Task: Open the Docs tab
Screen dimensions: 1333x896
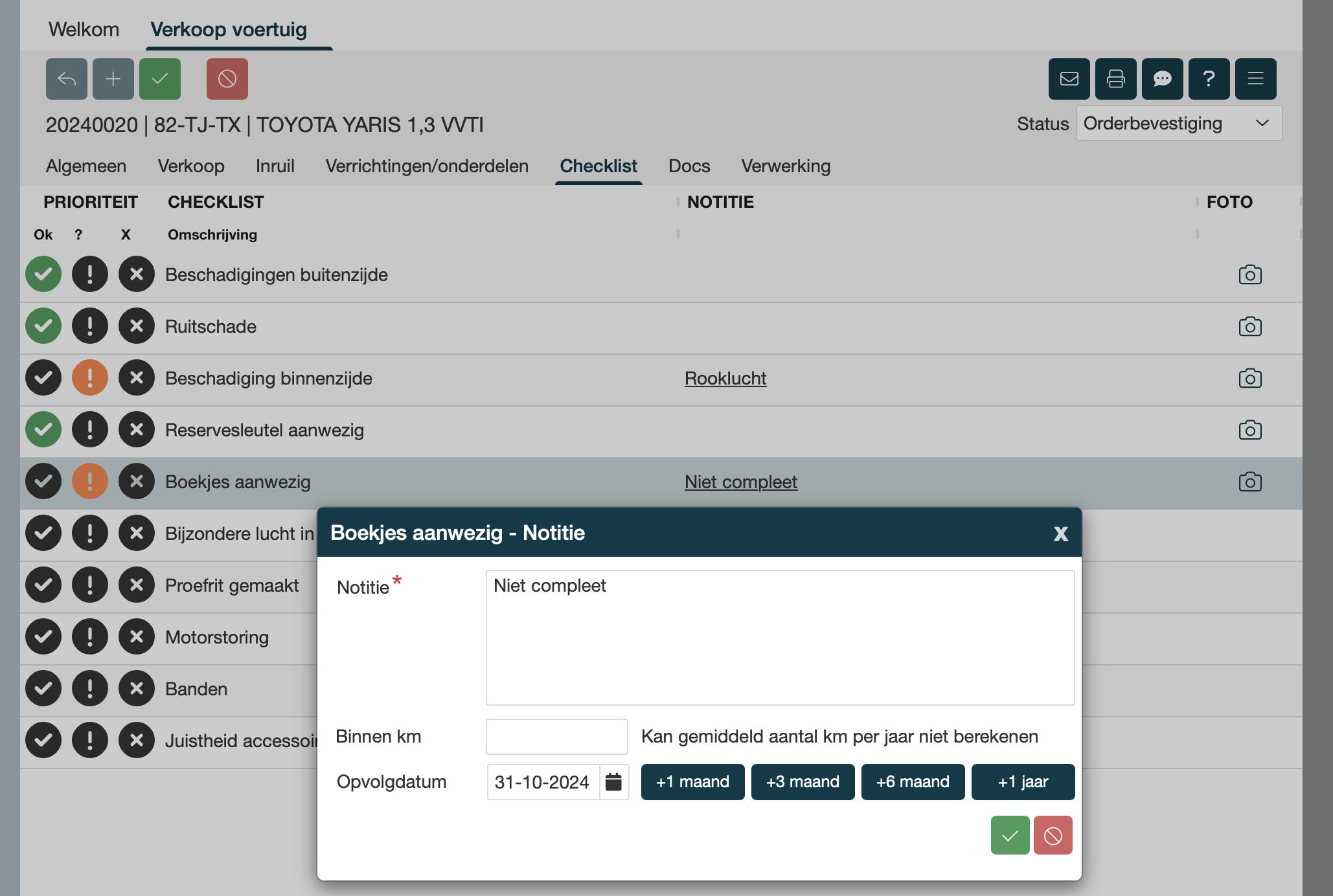Action: click(x=689, y=166)
